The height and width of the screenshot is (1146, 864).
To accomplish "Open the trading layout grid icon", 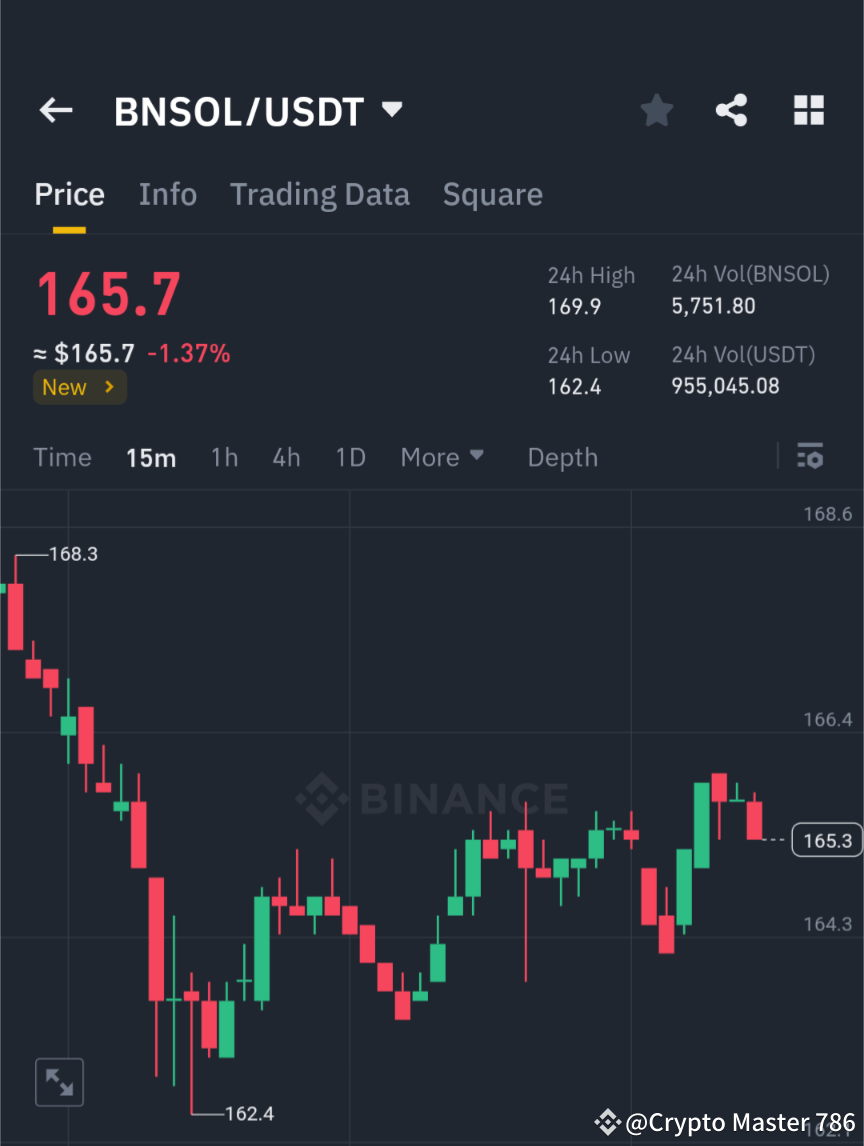I will (x=808, y=110).
